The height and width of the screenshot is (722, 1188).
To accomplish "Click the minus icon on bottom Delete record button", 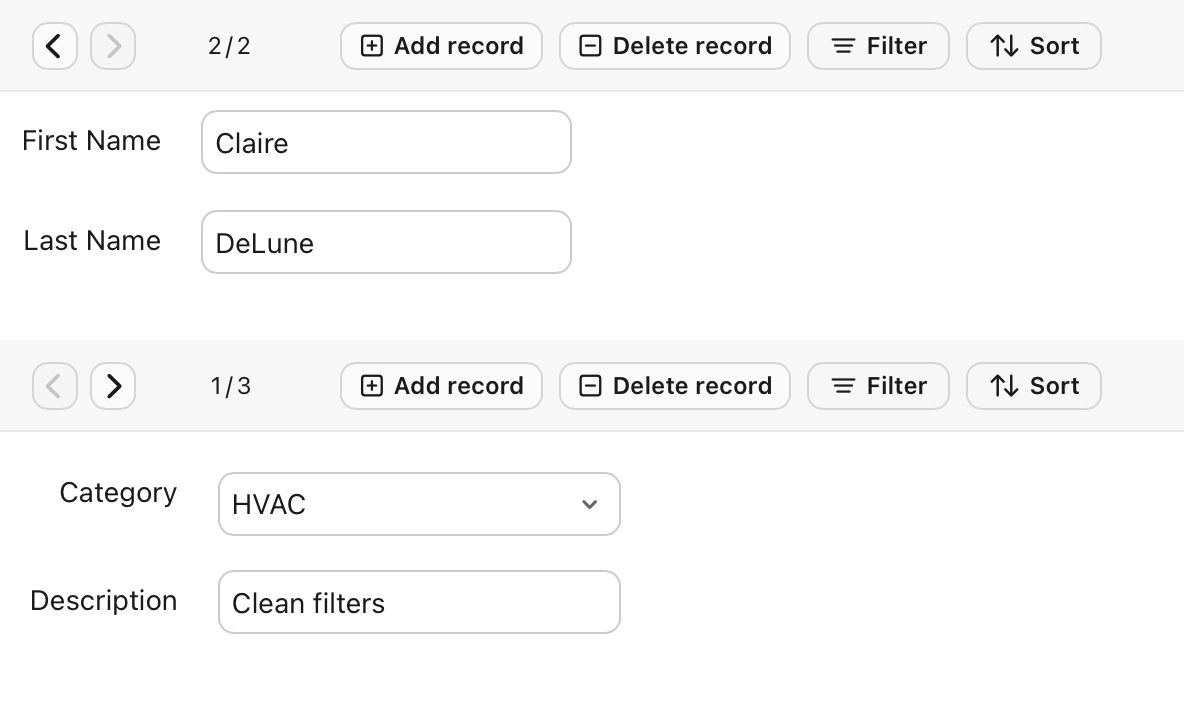I will [590, 386].
